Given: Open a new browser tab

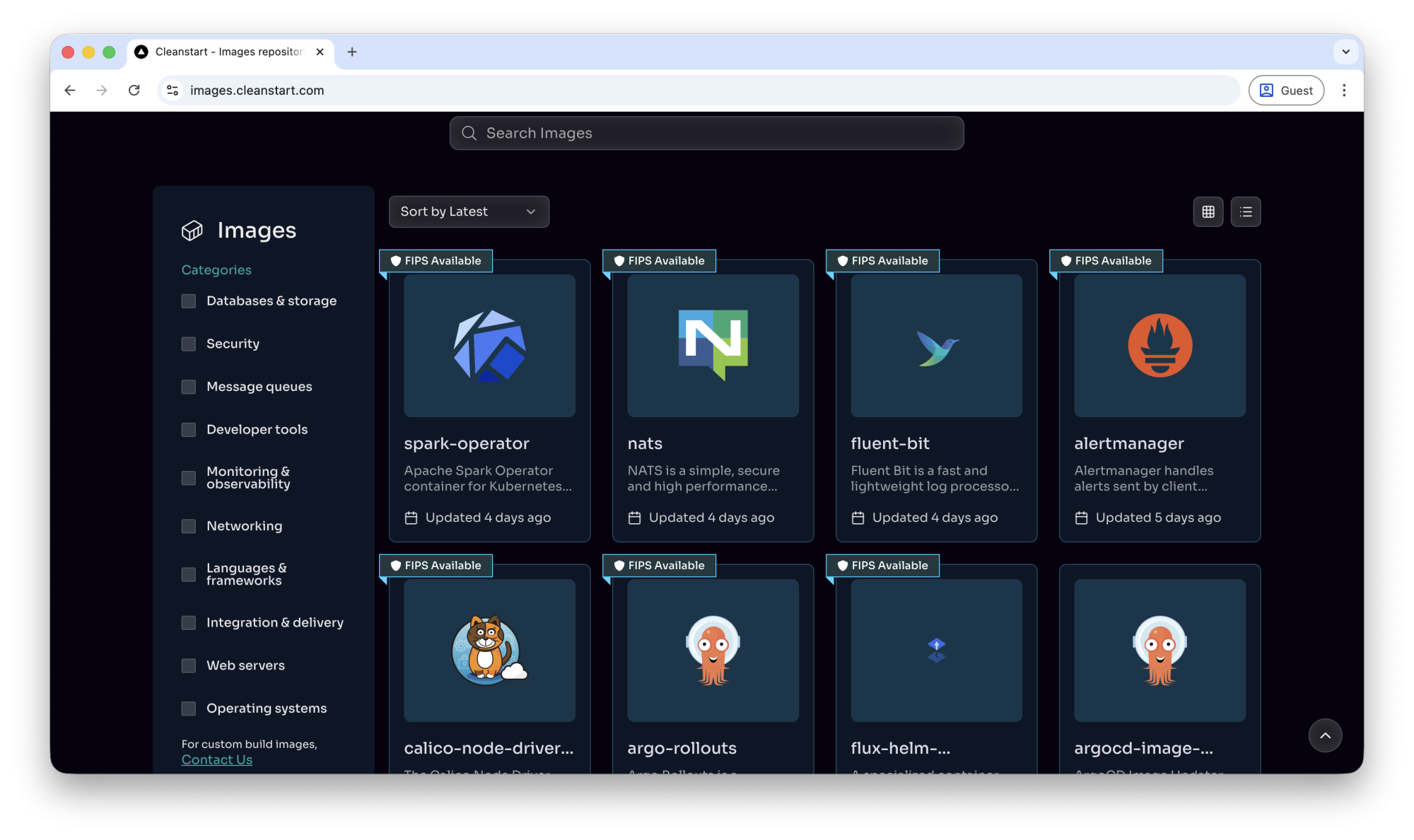Looking at the screenshot, I should click(352, 52).
